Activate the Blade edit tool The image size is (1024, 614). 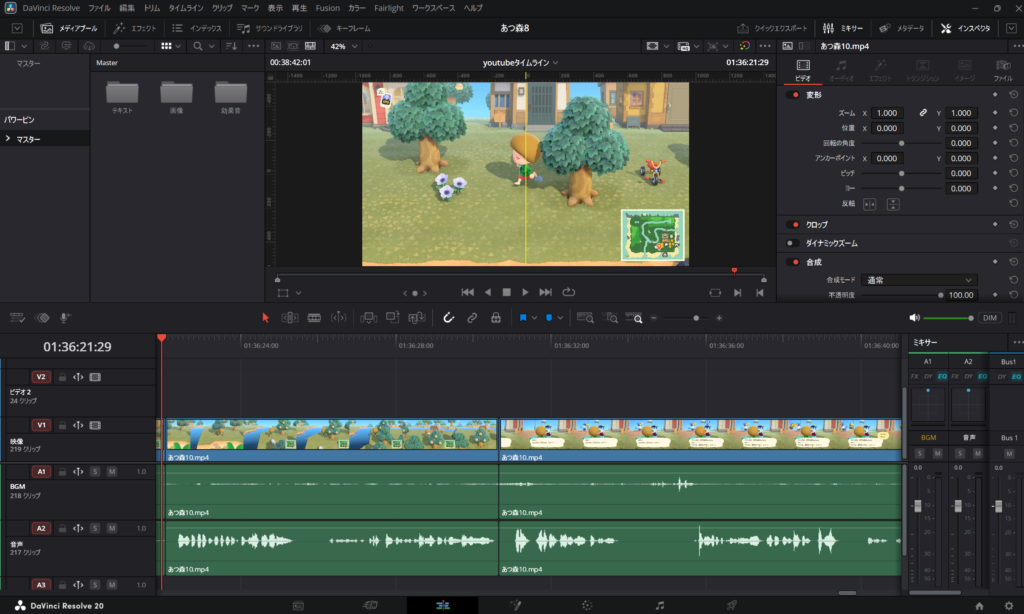(314, 318)
